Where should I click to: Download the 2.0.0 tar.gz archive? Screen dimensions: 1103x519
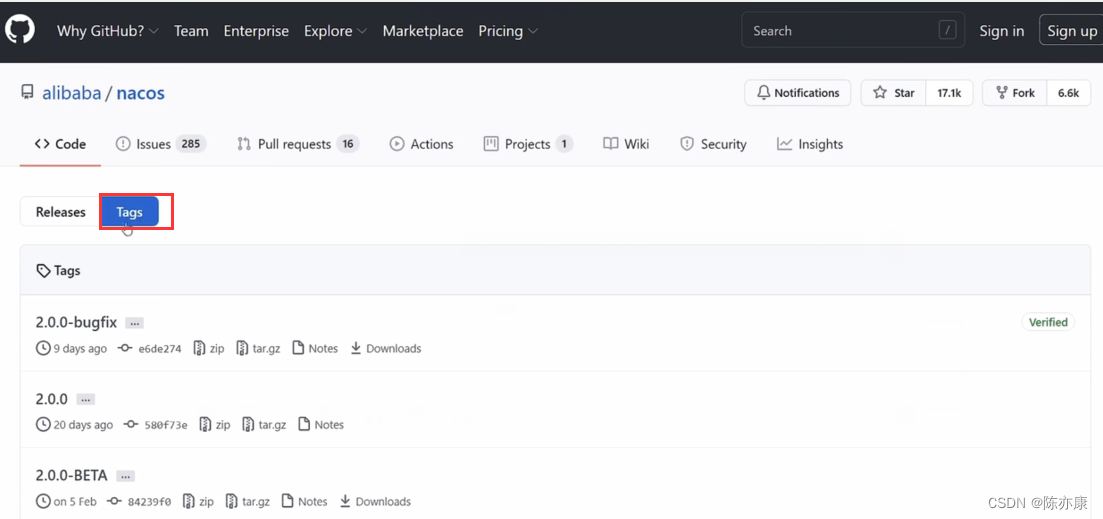point(264,425)
